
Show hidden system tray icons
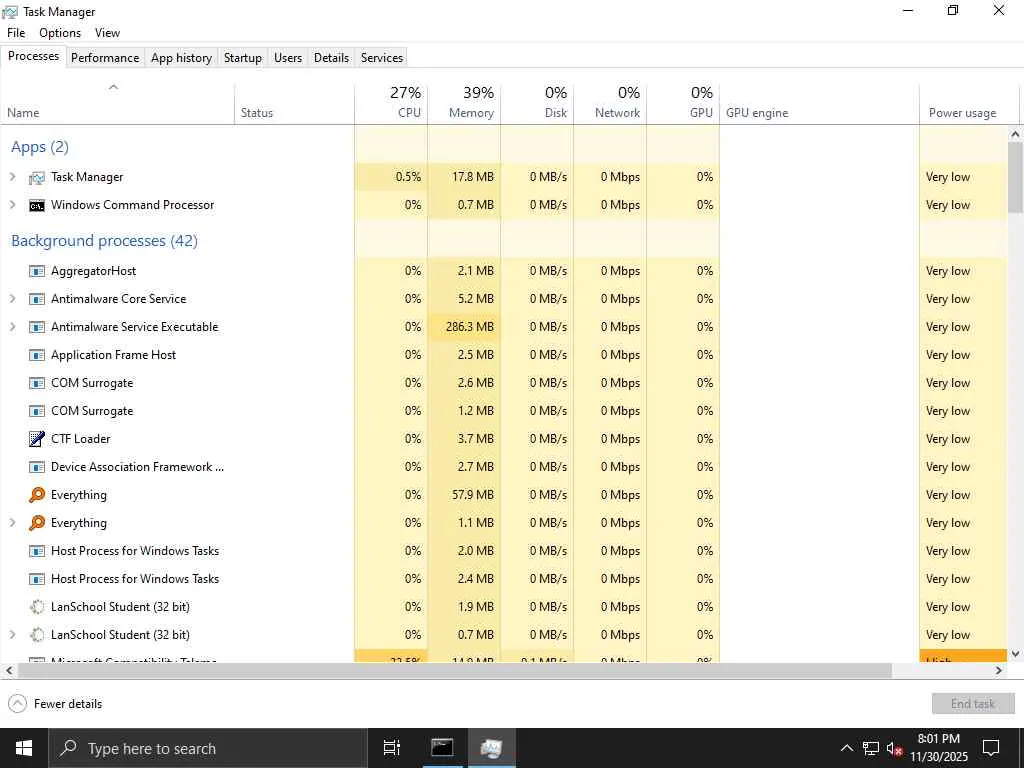tap(846, 748)
